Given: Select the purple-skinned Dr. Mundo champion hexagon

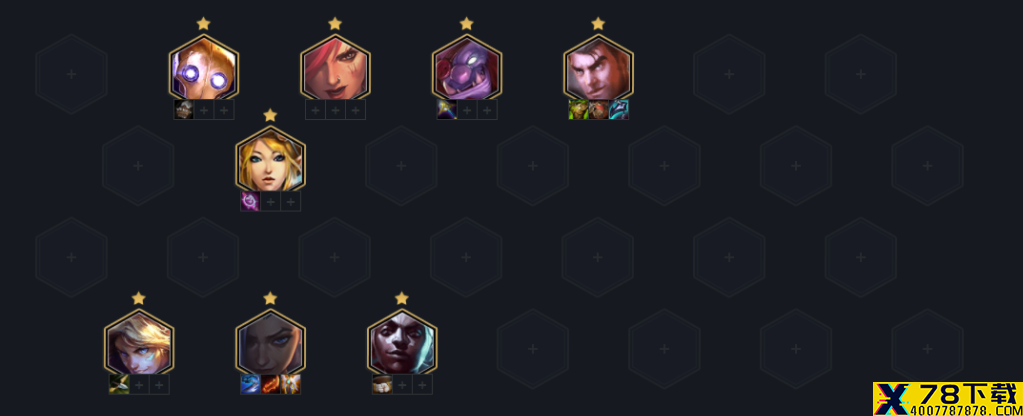Looking at the screenshot, I should tap(466, 70).
